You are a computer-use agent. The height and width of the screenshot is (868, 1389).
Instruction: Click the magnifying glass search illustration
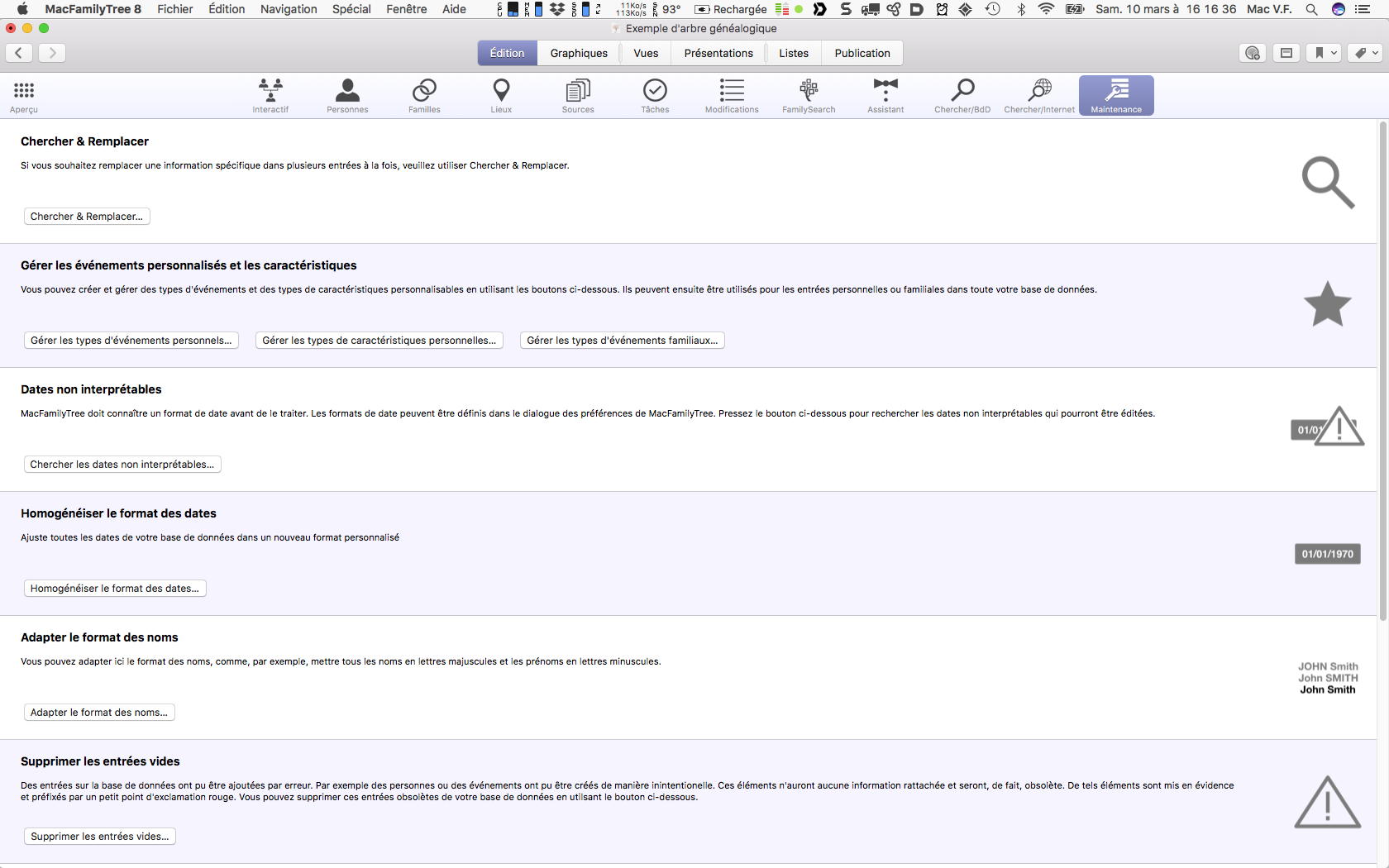(1328, 183)
